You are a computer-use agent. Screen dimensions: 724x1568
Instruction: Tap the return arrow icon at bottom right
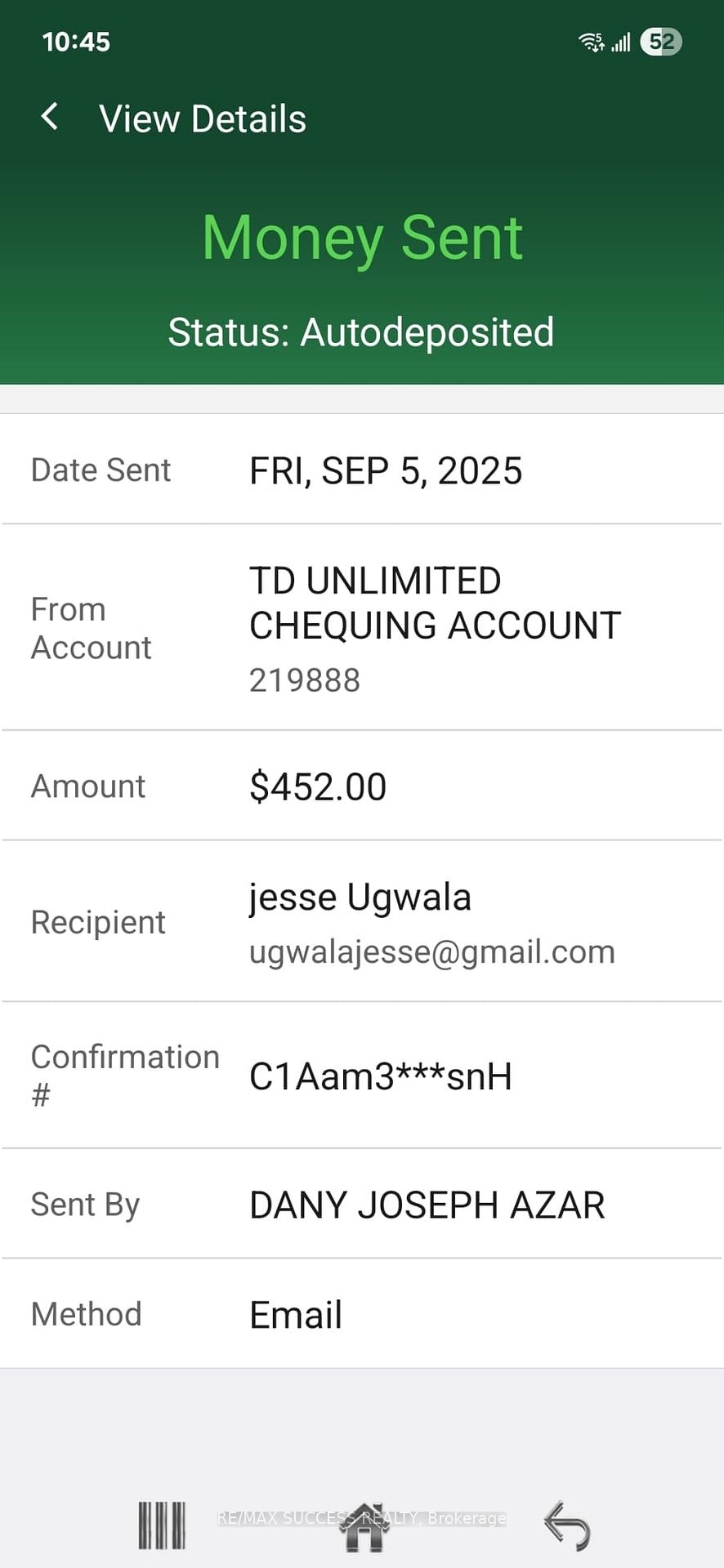click(566, 1525)
